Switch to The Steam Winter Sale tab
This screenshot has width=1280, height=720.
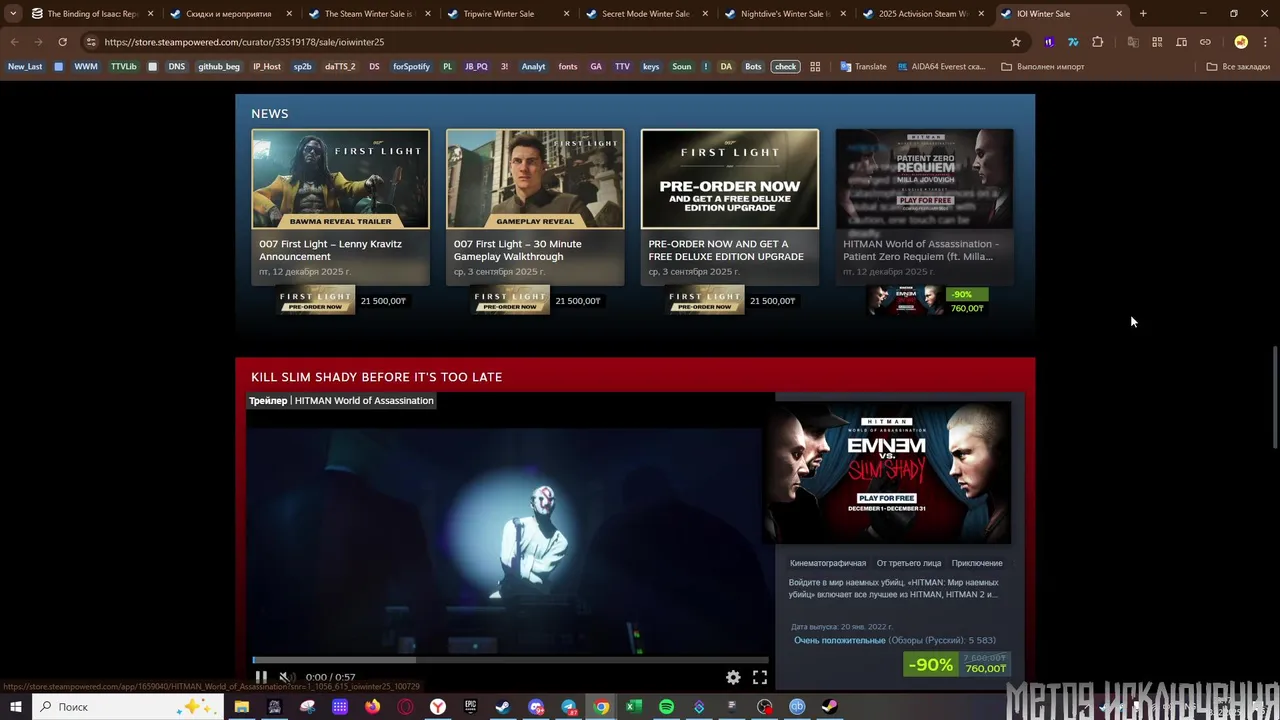pyautogui.click(x=367, y=14)
